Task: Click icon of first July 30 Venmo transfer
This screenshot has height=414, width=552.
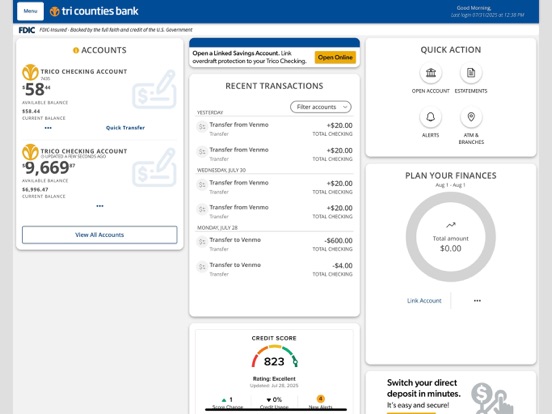Action: tap(202, 184)
